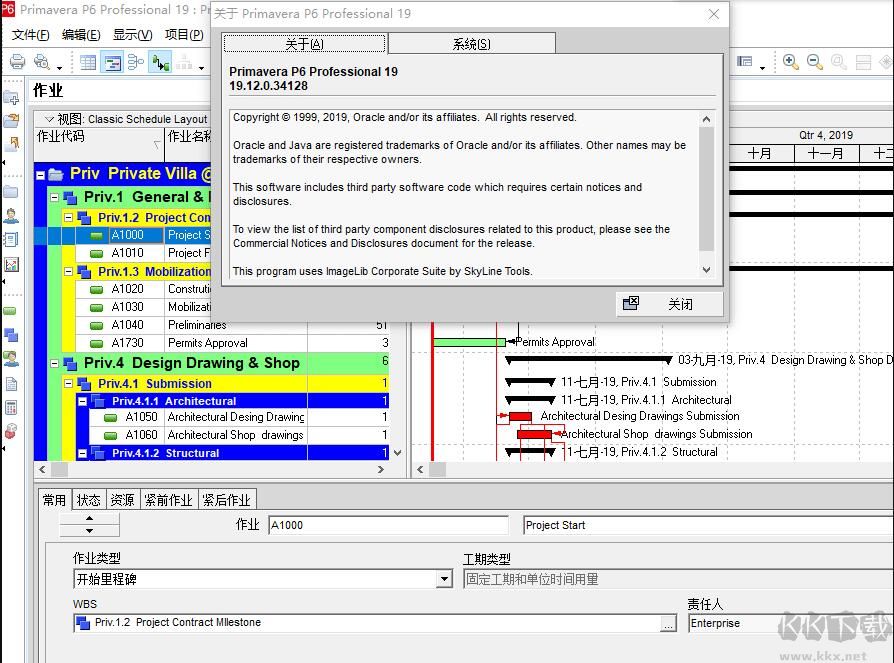The width and height of the screenshot is (894, 663).
Task: Click the reports chart icon in sidebar
Action: tap(11, 264)
